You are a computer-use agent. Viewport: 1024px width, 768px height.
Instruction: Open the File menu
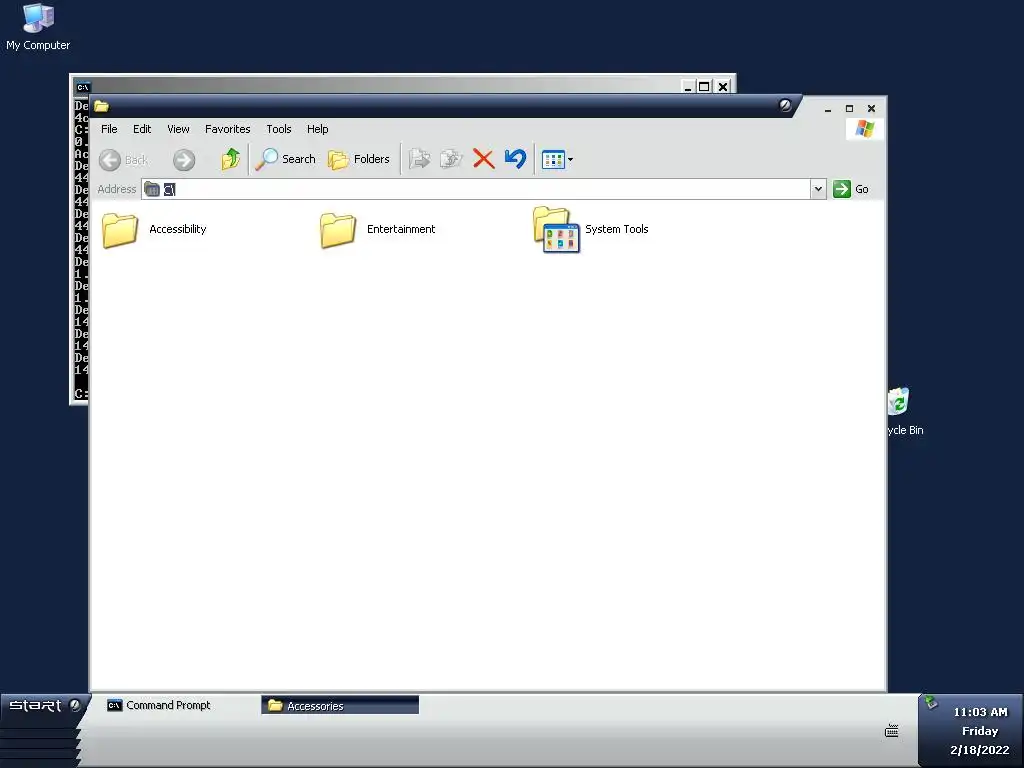[x=109, y=129]
